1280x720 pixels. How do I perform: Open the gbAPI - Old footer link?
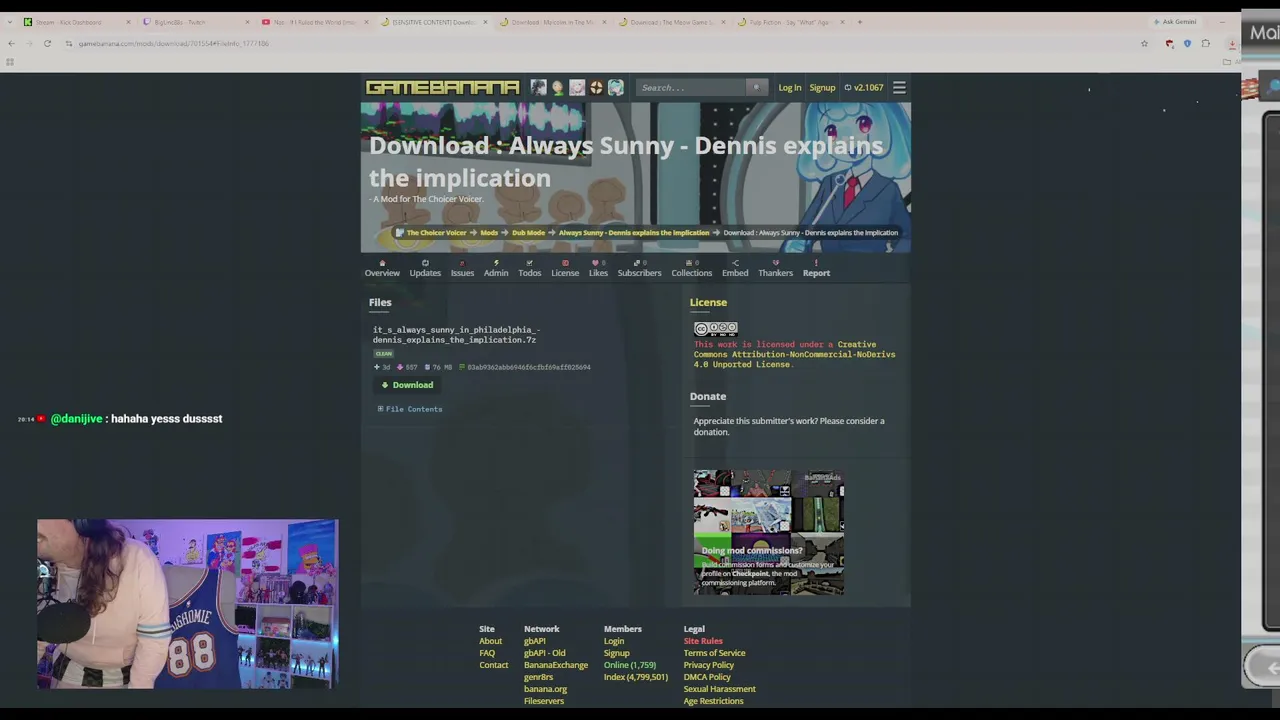click(x=544, y=653)
